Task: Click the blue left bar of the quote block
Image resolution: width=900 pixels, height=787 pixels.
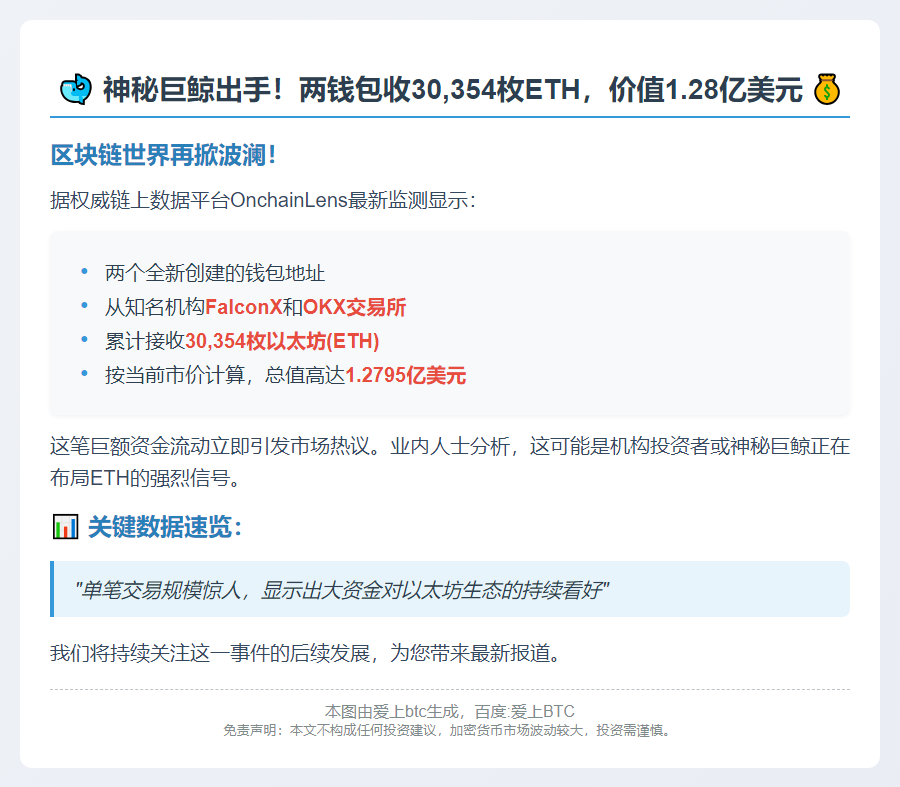Action: [x=52, y=589]
